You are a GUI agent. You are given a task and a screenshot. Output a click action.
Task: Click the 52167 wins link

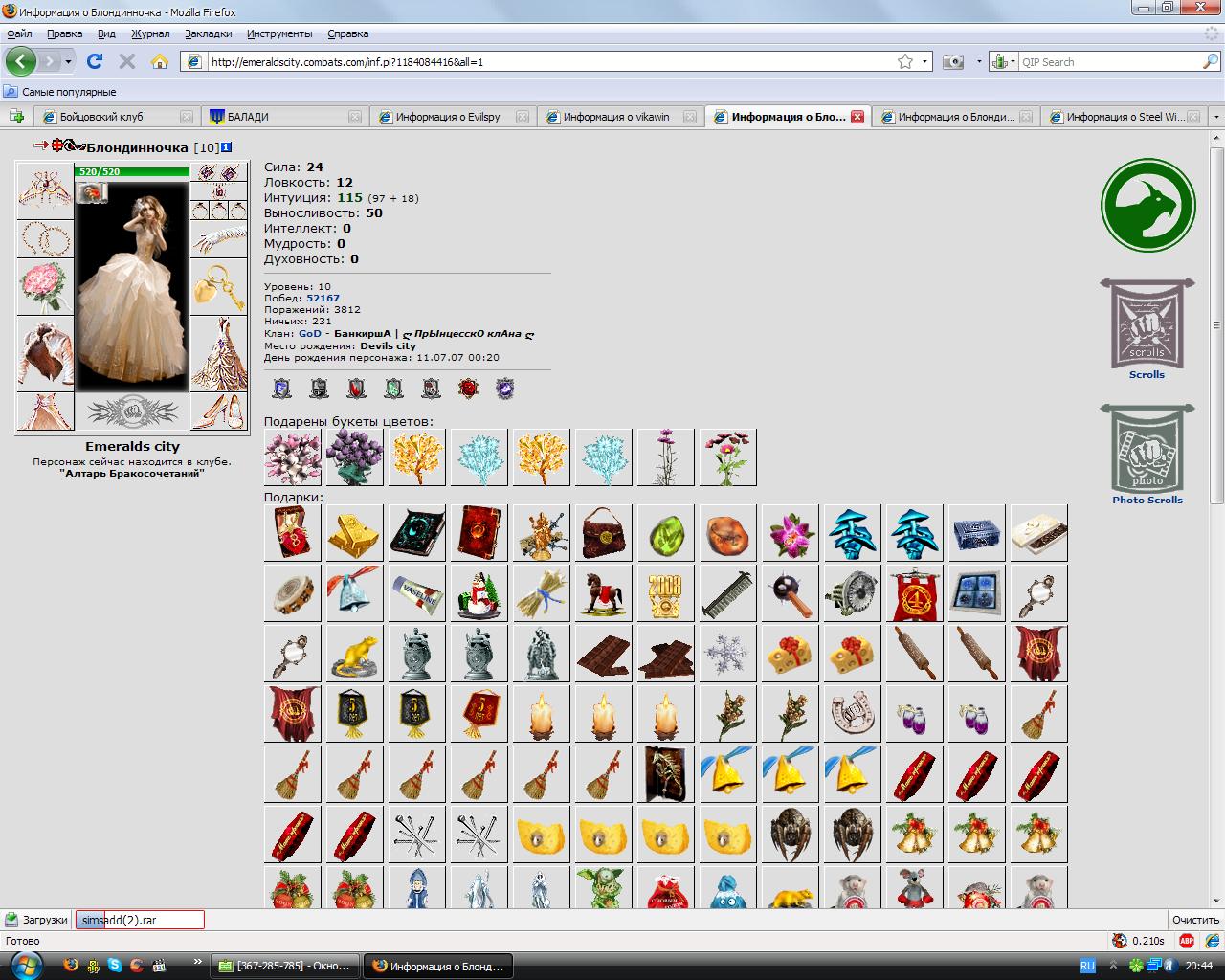pyautogui.click(x=323, y=298)
